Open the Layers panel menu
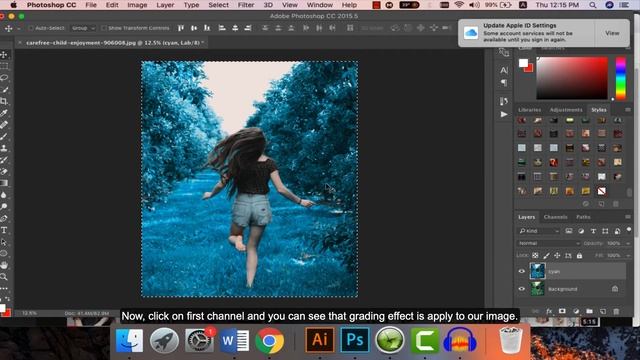 coord(628,217)
